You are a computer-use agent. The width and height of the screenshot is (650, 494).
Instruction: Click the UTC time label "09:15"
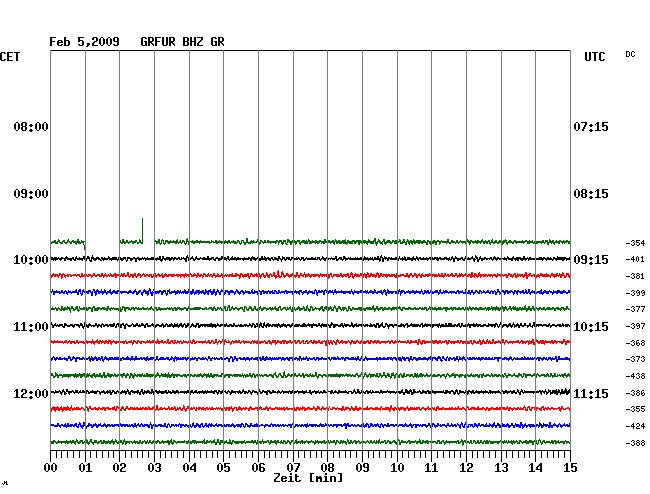click(591, 260)
